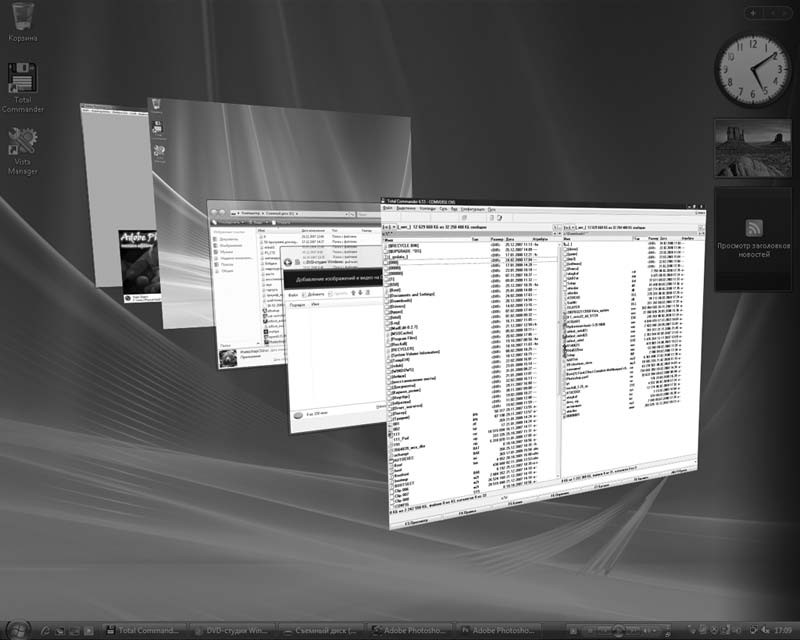This screenshot has height=640, width=800.
Task: Open the Vista Manager desktop shortcut
Action: pyautogui.click(x=22, y=142)
